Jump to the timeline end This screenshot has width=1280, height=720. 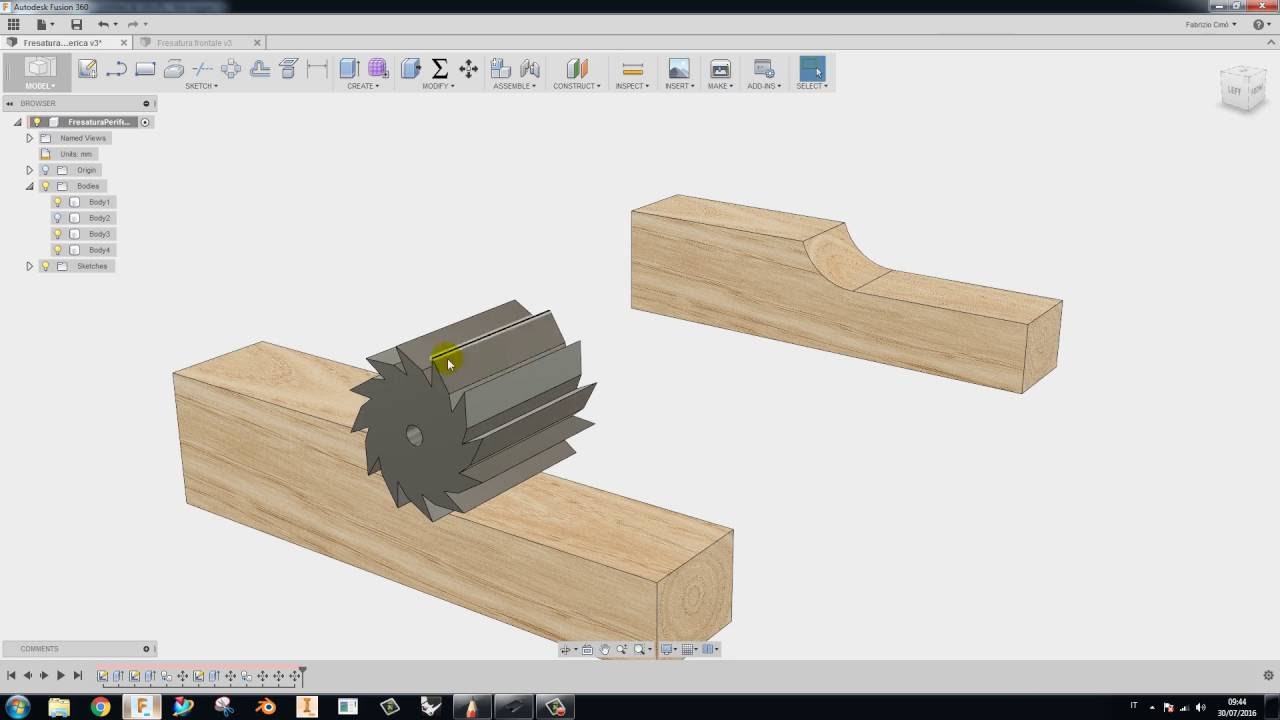78,676
